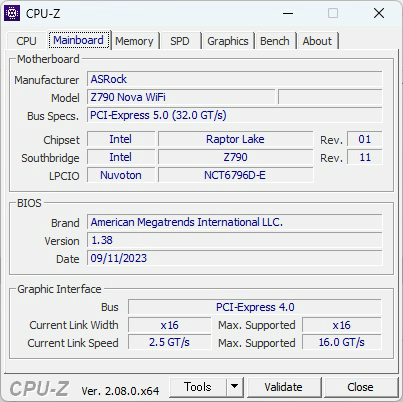This screenshot has width=403, height=402.
Task: Click the BIOS Date 09/11/2023 value
Action: [x=235, y=258]
